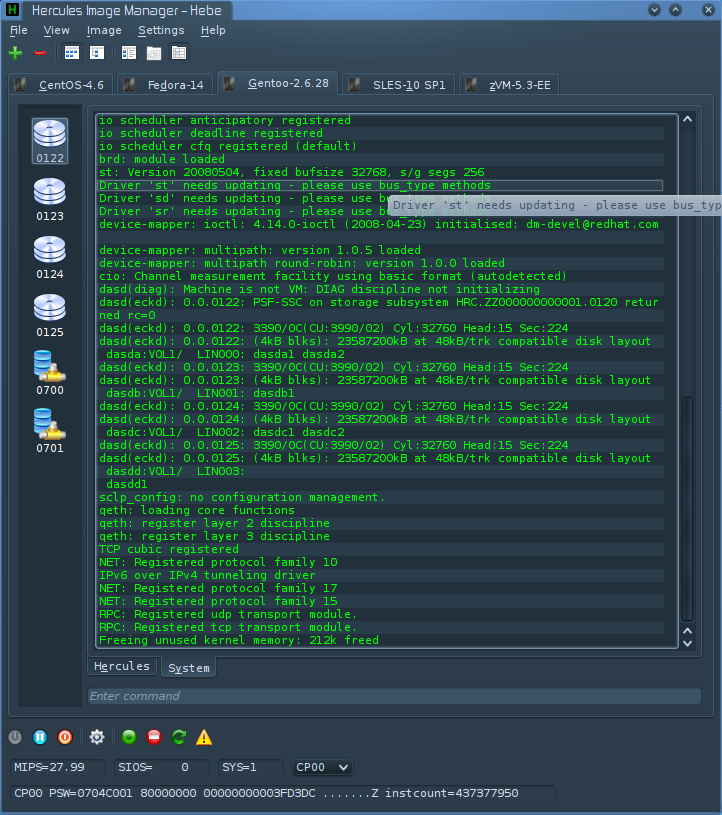Click the green restart arrow icon
Image resolution: width=722 pixels, height=815 pixels.
(x=179, y=737)
